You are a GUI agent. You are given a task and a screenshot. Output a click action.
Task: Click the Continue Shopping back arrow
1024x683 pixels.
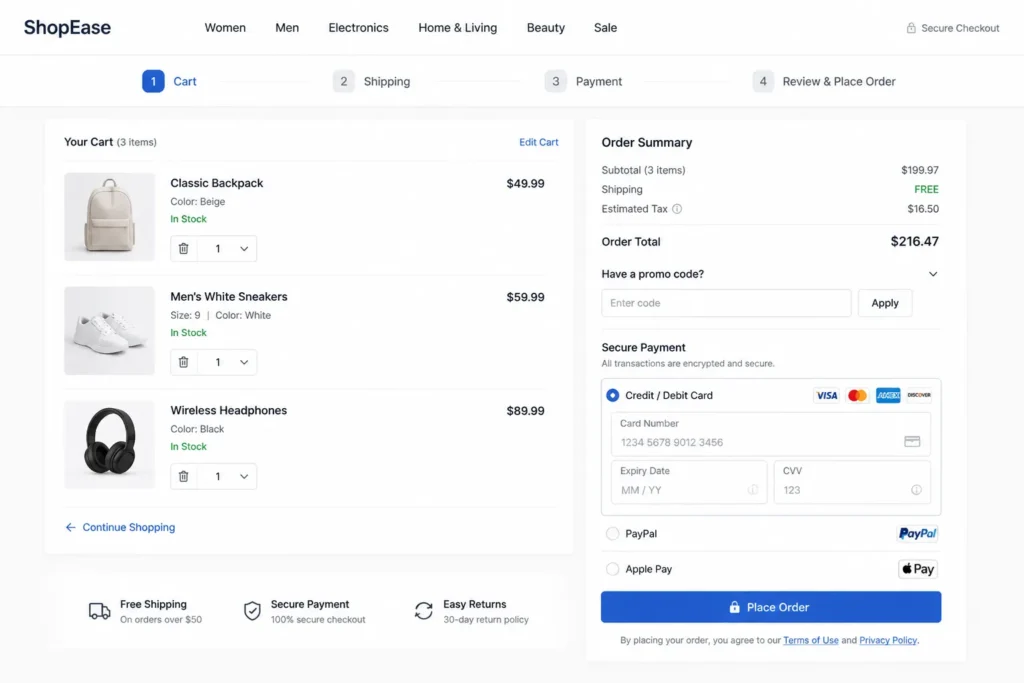(x=71, y=528)
